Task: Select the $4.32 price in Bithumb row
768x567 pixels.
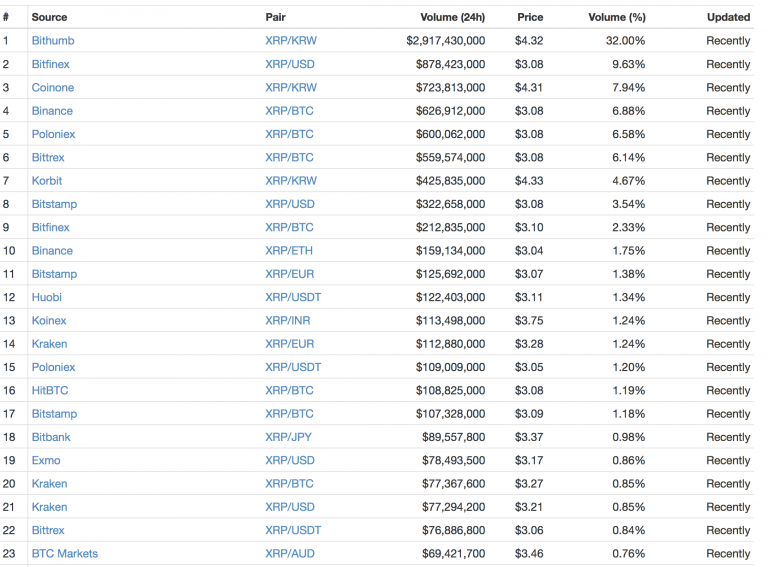Action: pyautogui.click(x=529, y=41)
